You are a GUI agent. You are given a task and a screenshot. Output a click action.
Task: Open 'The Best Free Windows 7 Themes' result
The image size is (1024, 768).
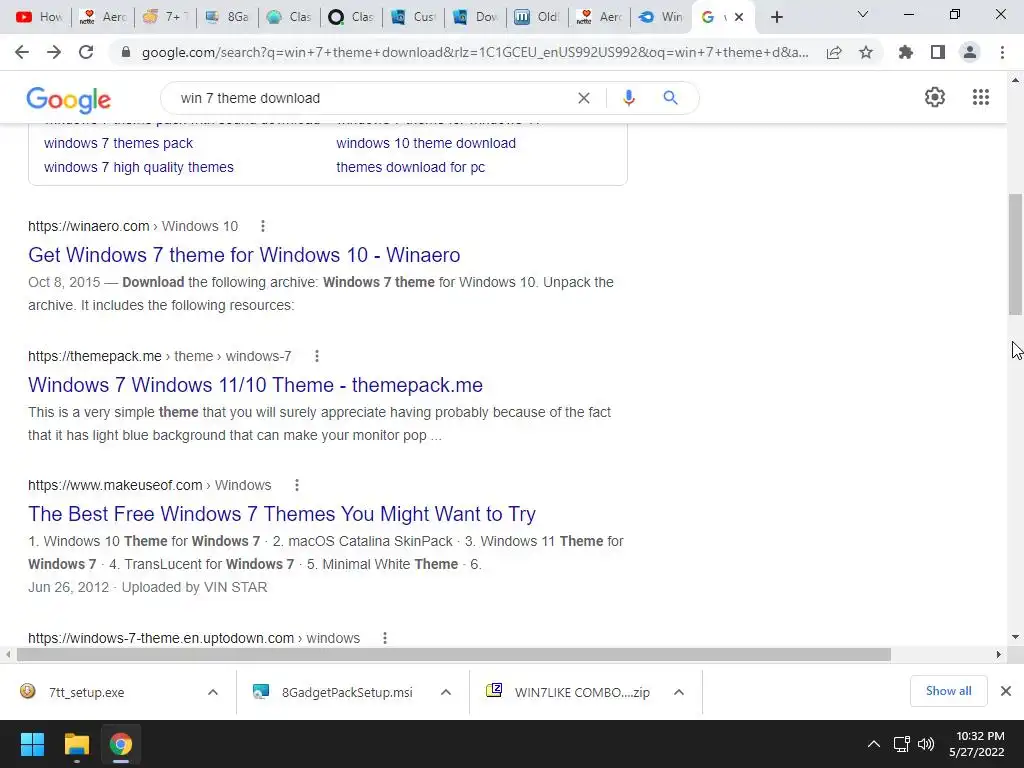[282, 514]
